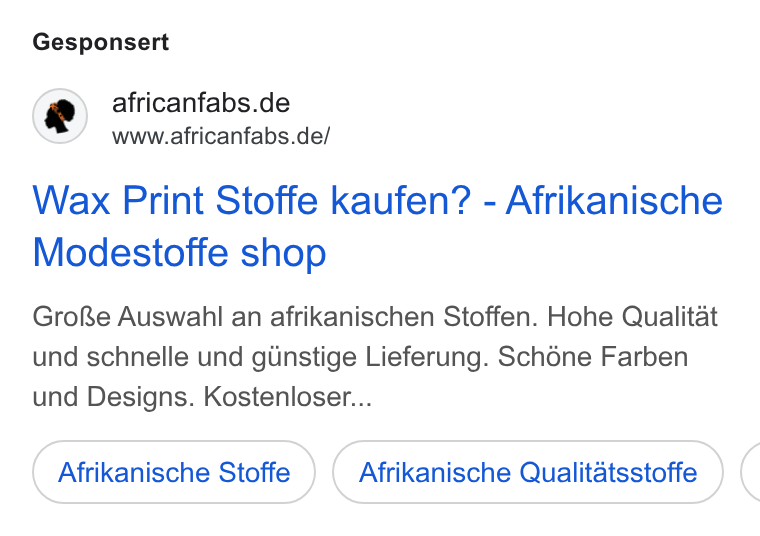The width and height of the screenshot is (760, 536).
Task: Click the word 'kaufen?' in the headline
Action: click(x=400, y=201)
